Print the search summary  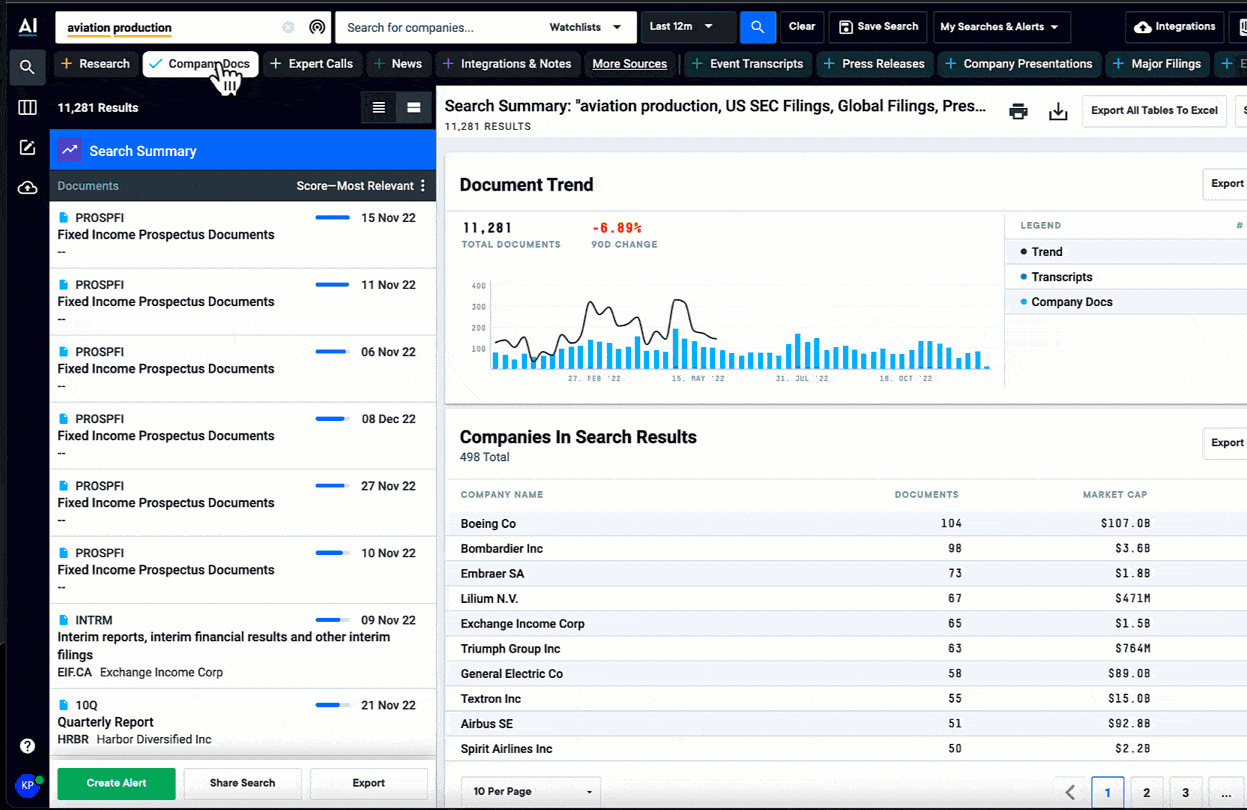(x=1018, y=111)
